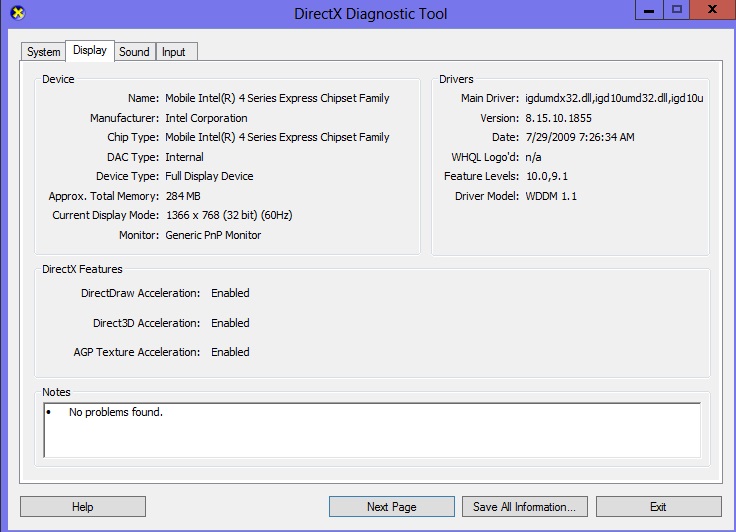Go to the Input tab
The image size is (736, 532).
coord(174,52)
